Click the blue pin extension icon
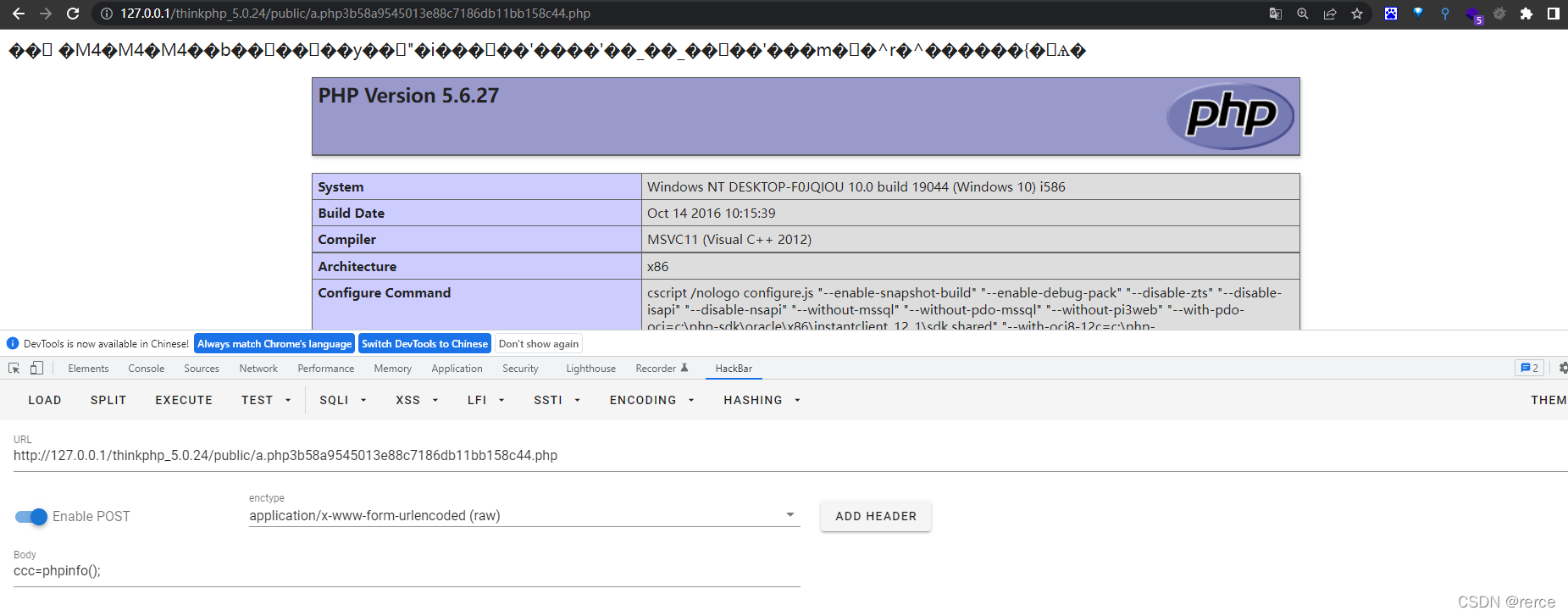This screenshot has height=616, width=1568. [1445, 14]
